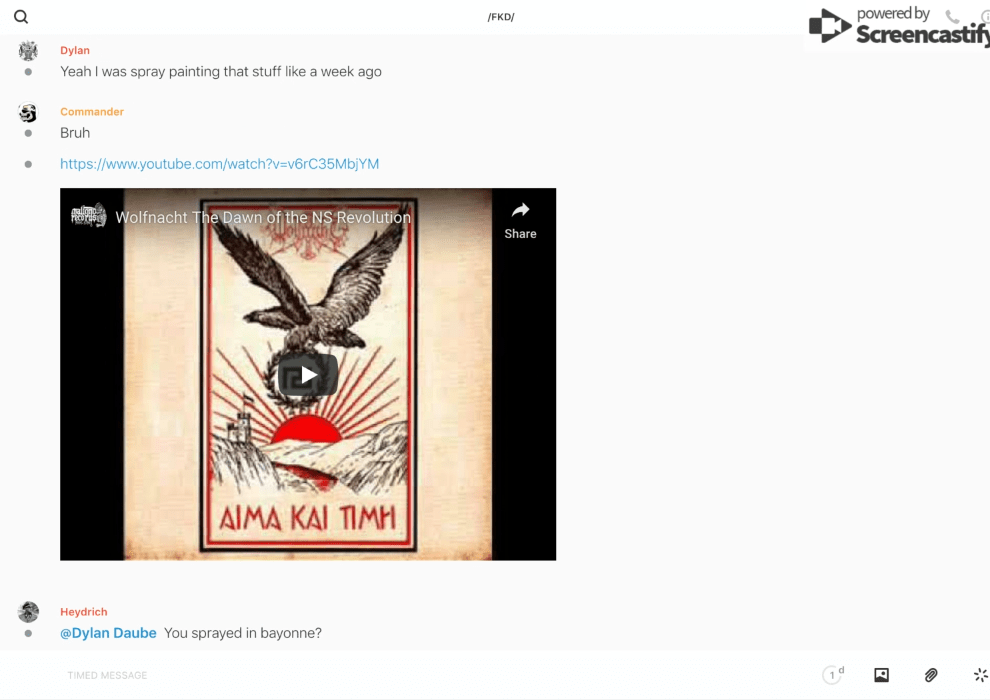
Task: Attach a file using the paperclip icon
Action: click(x=931, y=675)
